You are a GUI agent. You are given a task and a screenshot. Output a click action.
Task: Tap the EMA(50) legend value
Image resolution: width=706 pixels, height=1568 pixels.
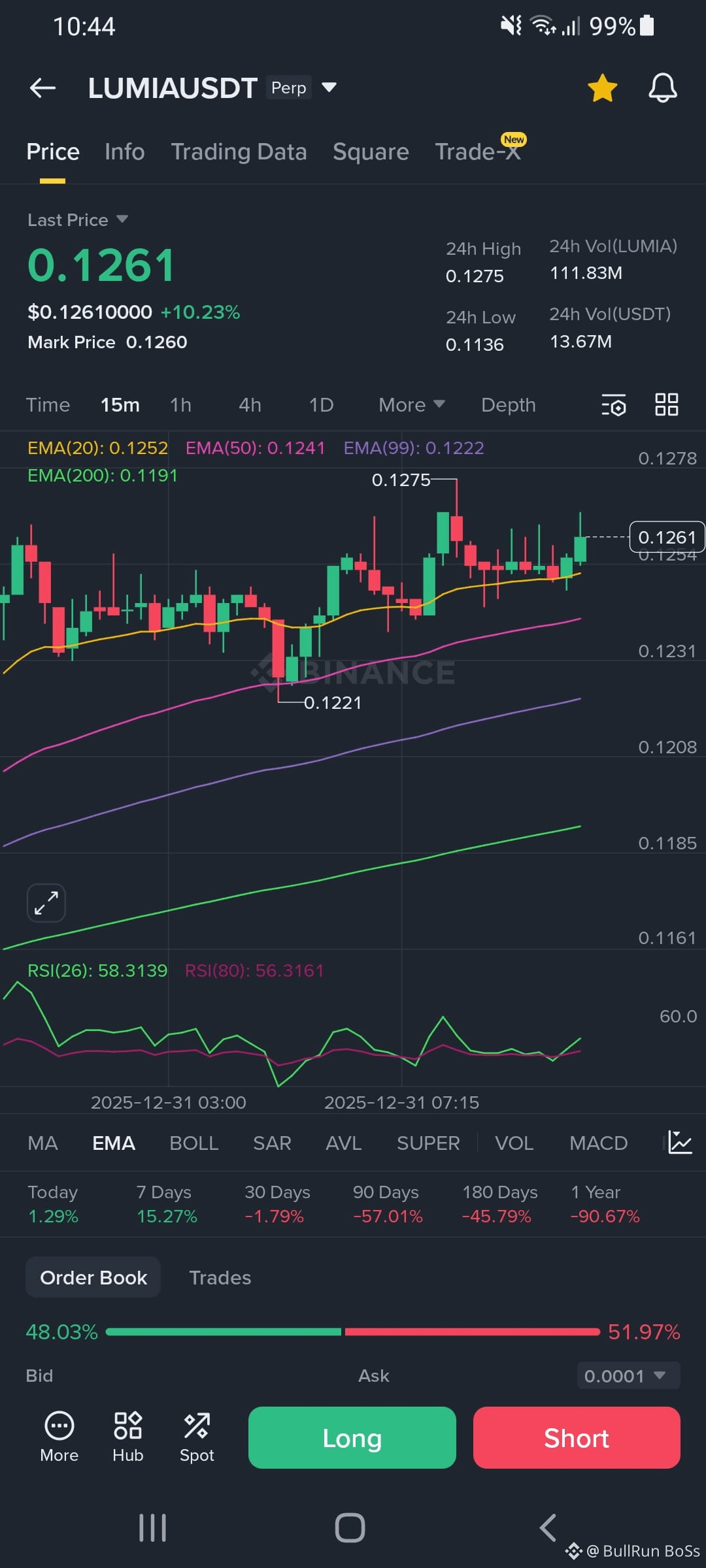(255, 448)
